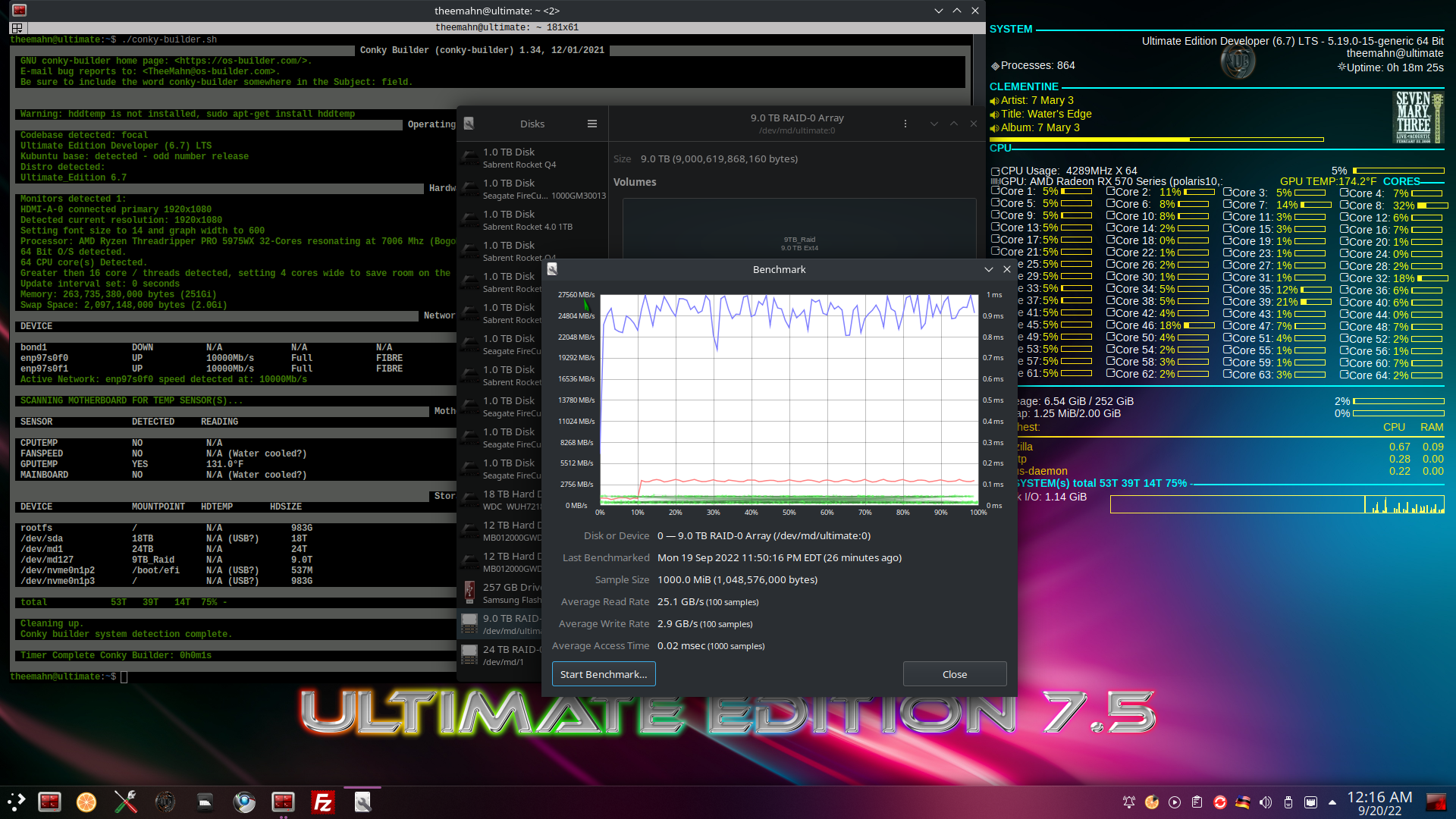Switch to the running terminal taskbar entry
Viewport: 1456px width, 819px height.
pos(284,802)
